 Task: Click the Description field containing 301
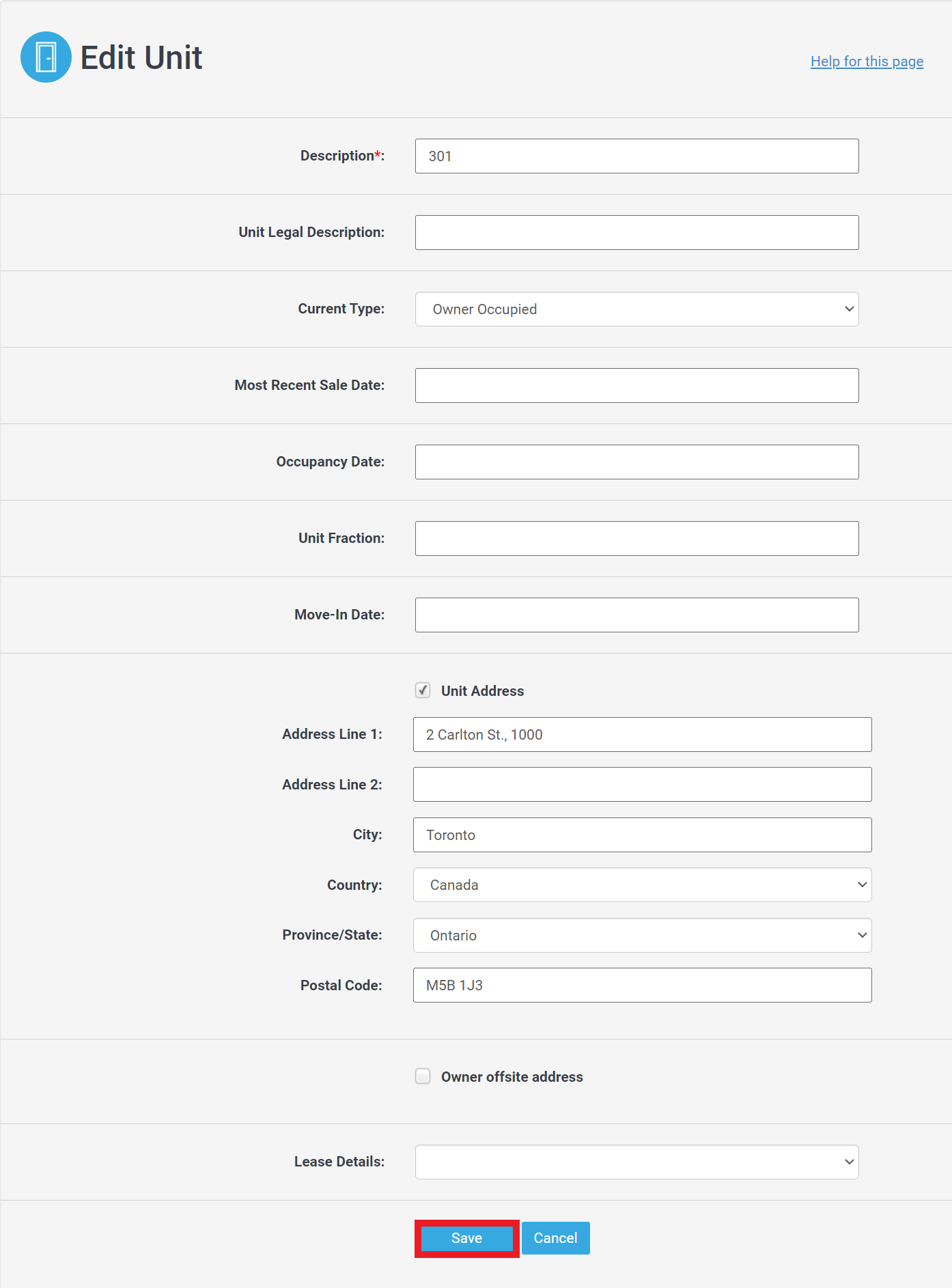636,156
